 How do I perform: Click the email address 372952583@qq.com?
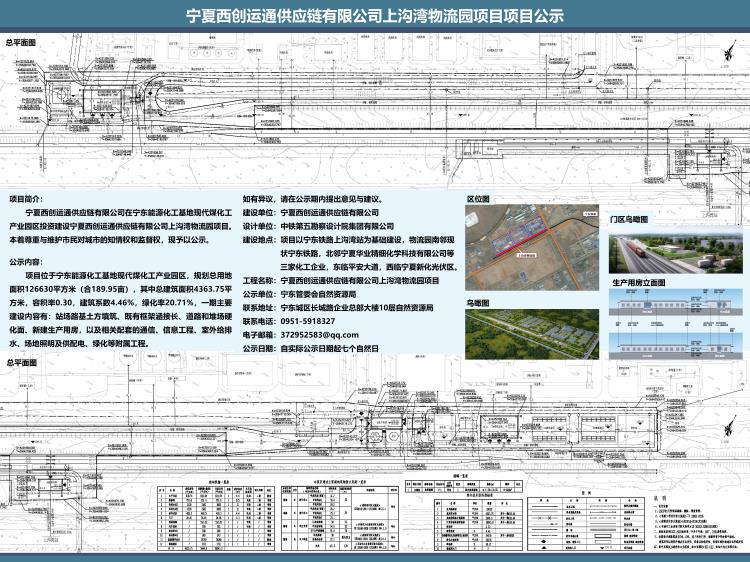(x=320, y=335)
